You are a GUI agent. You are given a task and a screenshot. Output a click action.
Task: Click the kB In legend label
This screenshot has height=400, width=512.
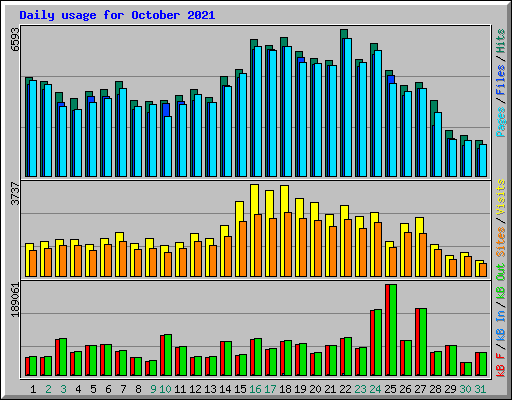pyautogui.click(x=501, y=326)
